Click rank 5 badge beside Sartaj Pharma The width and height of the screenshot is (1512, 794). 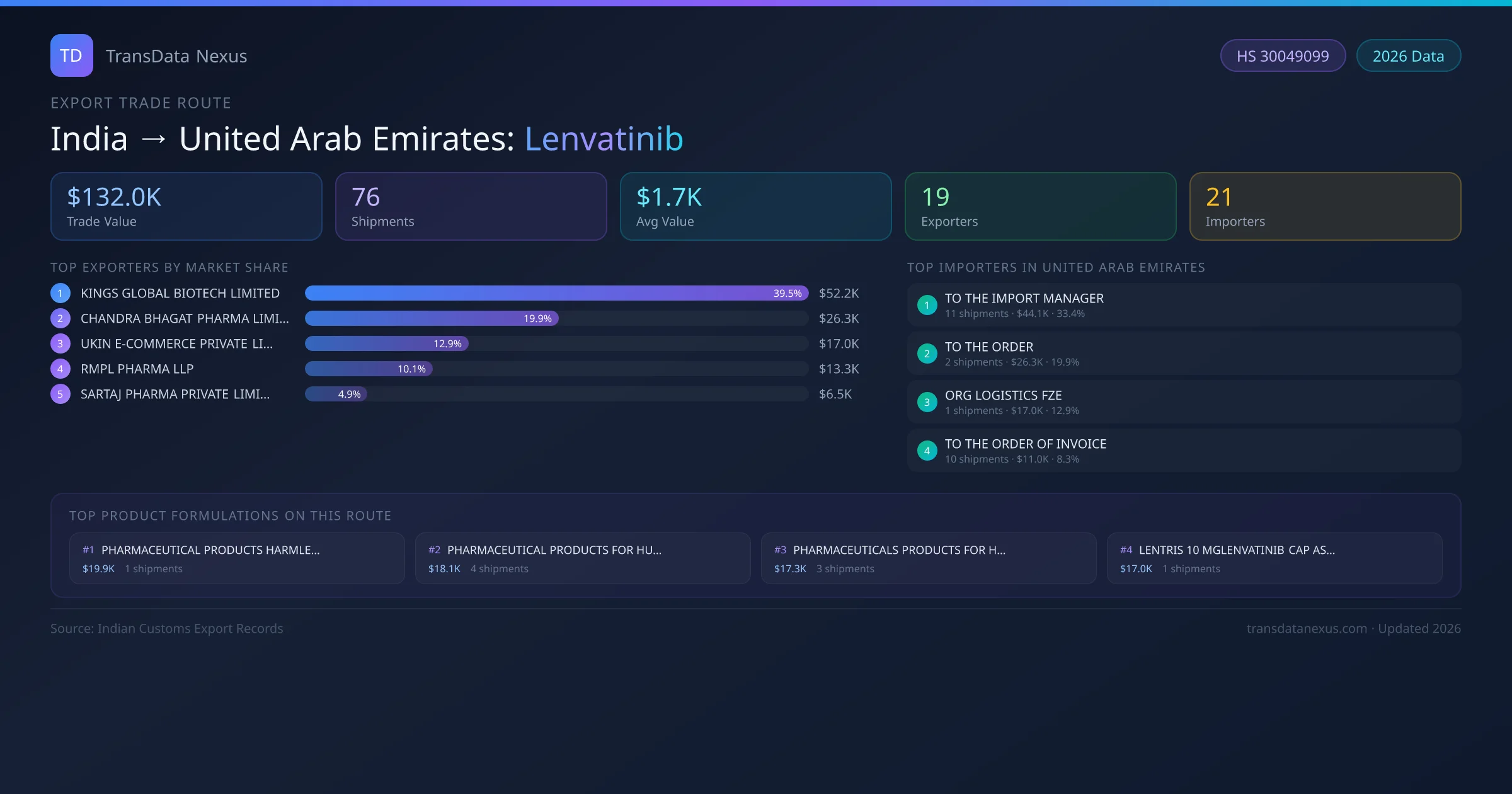pyautogui.click(x=60, y=394)
